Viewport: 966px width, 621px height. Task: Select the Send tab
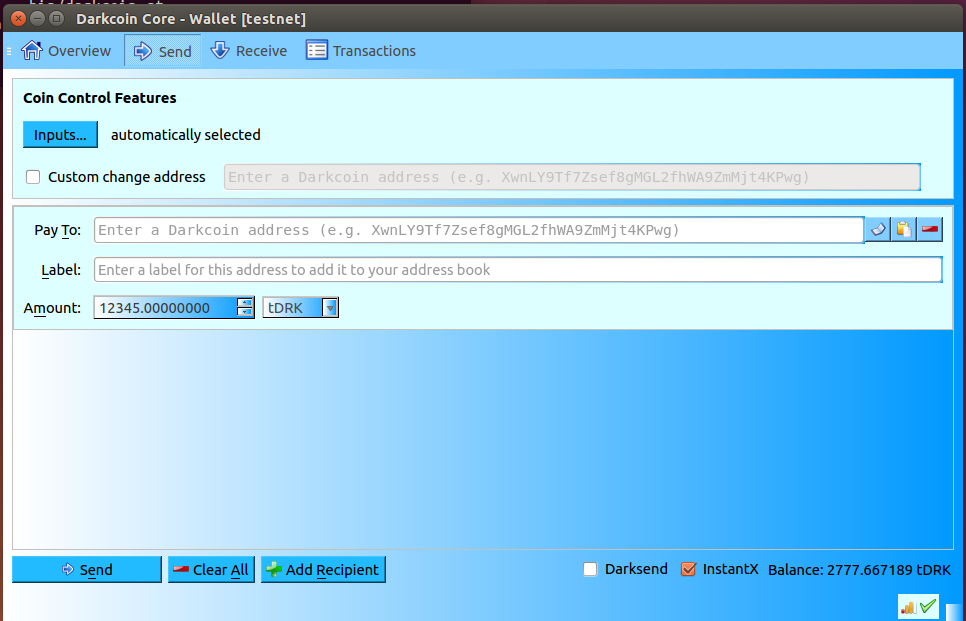163,51
